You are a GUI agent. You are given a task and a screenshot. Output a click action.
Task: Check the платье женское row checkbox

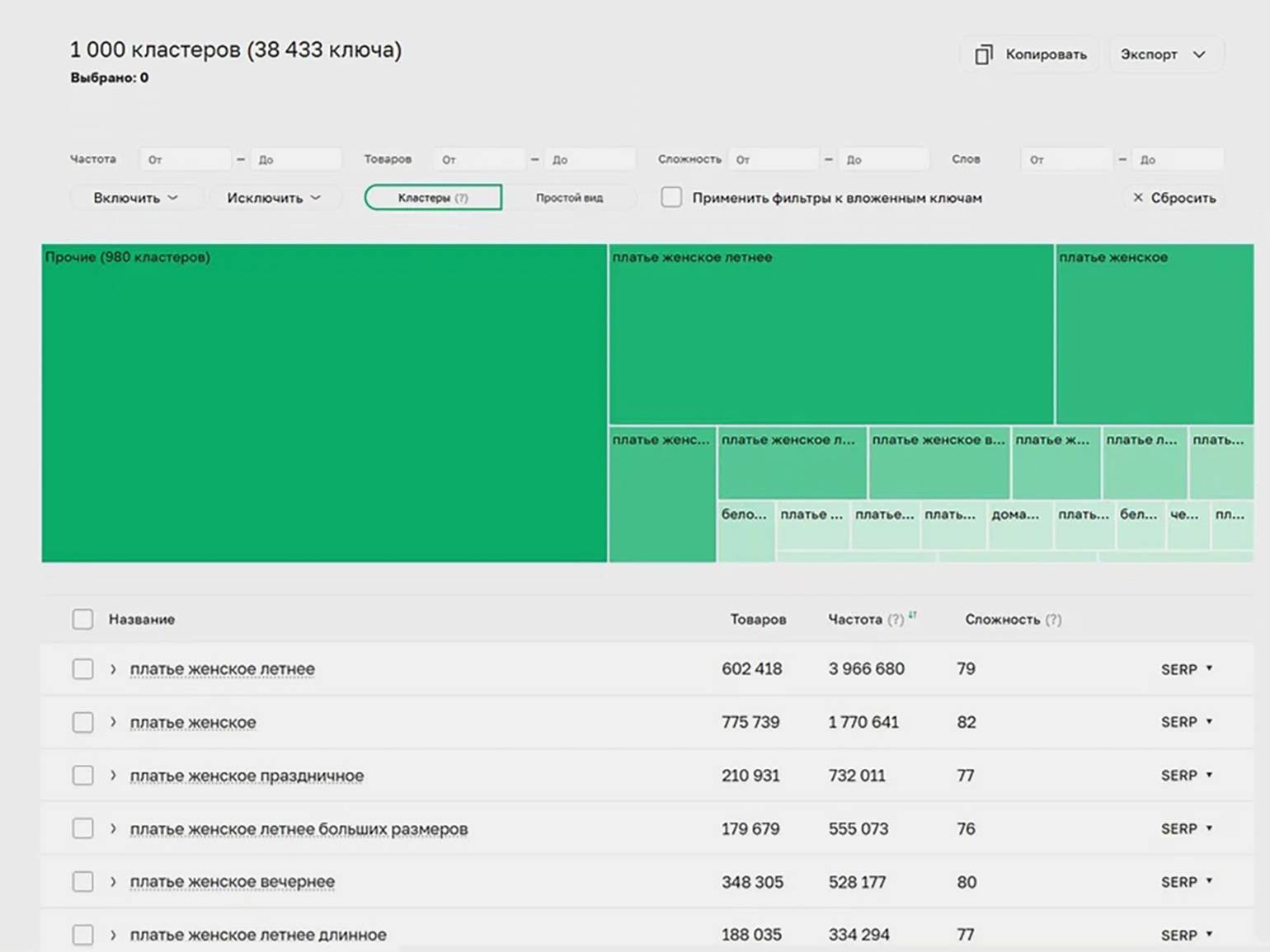(x=82, y=722)
